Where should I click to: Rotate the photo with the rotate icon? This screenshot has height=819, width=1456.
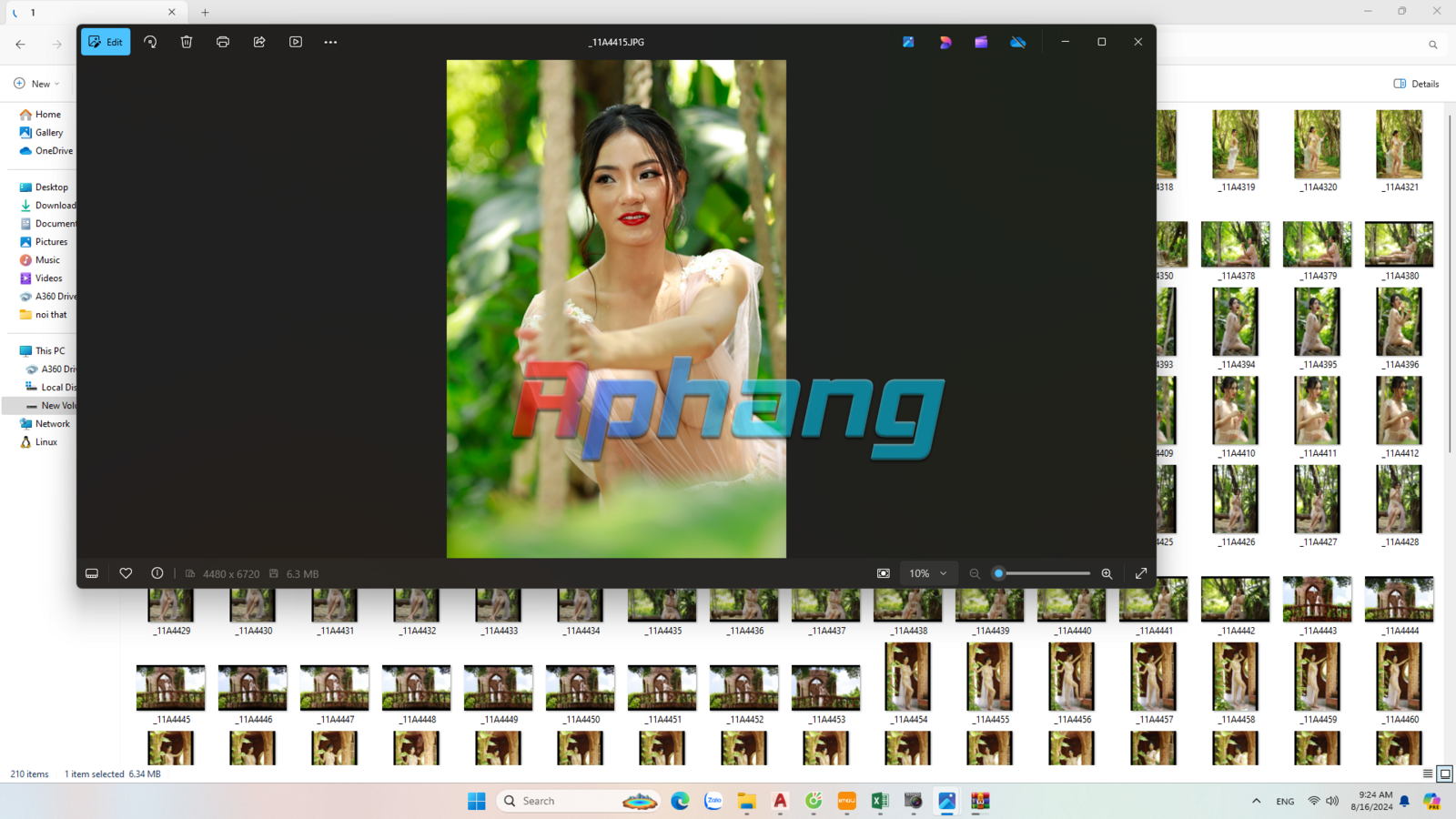click(150, 42)
